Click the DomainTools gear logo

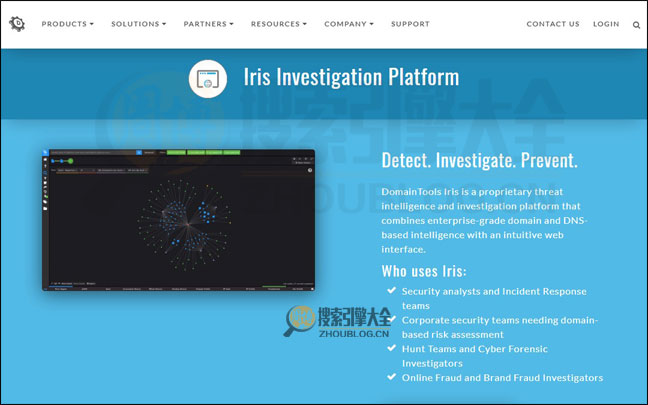17,24
